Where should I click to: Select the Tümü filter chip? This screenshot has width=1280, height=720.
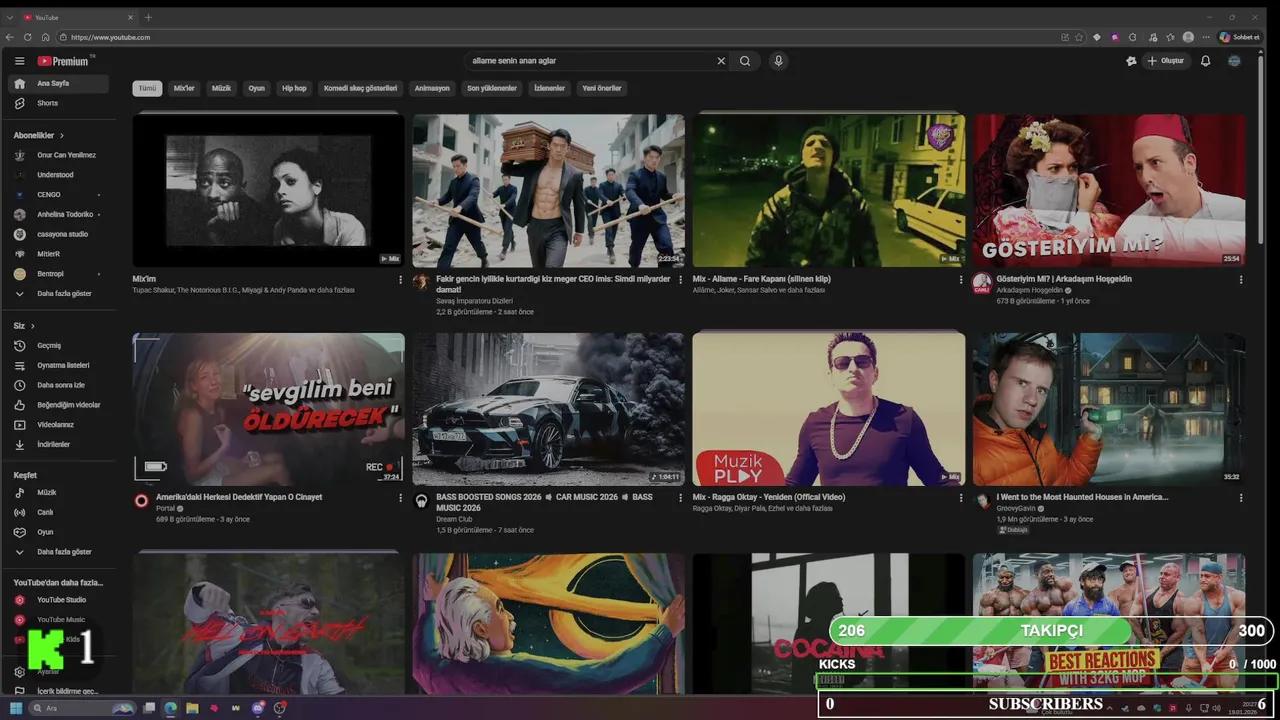[x=147, y=88]
